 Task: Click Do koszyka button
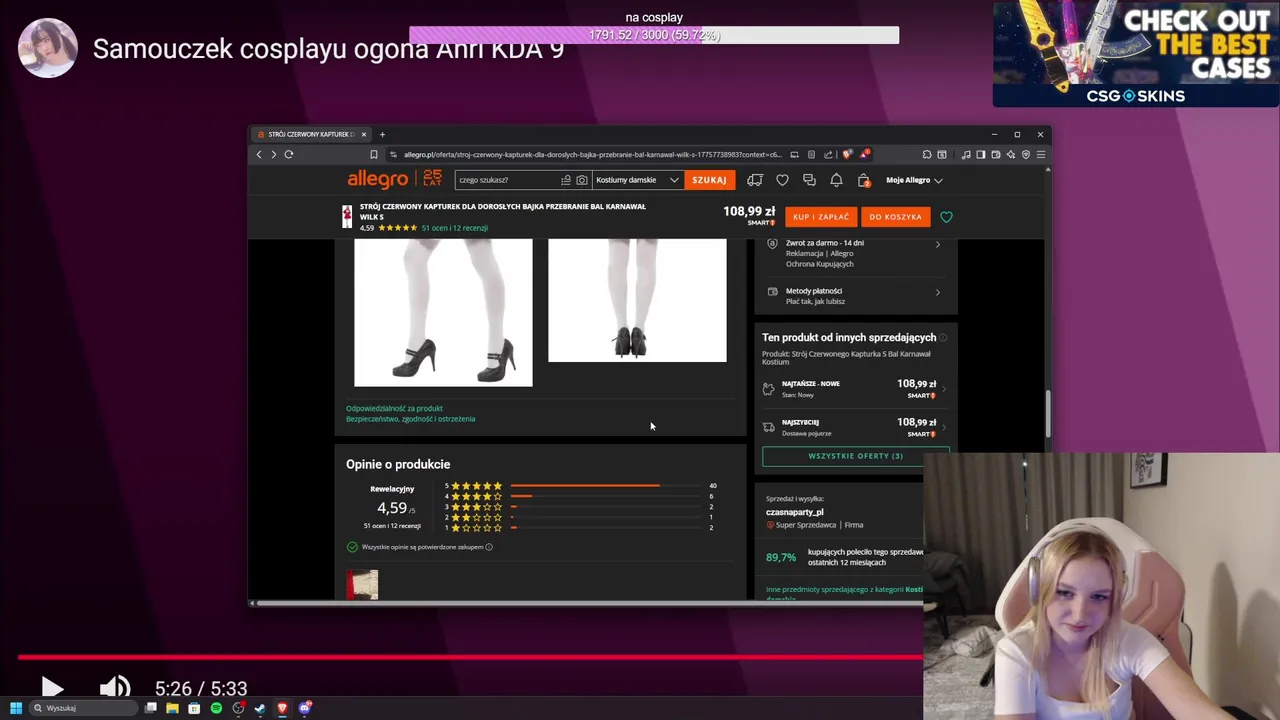[895, 217]
